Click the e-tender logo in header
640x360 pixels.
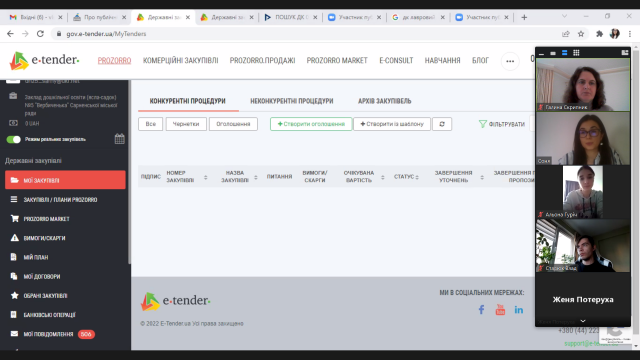(x=44, y=60)
